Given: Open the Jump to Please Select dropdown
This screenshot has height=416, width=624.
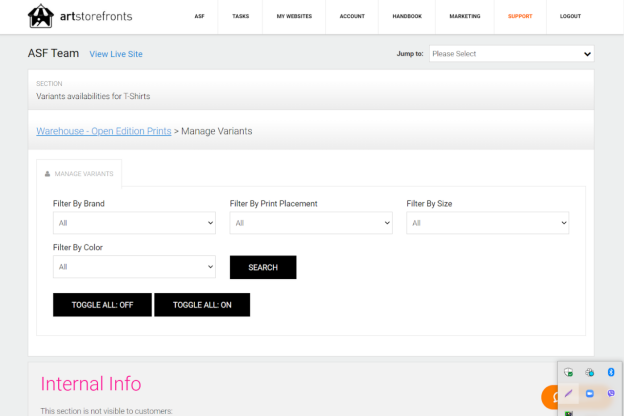Looking at the screenshot, I should click(511, 54).
